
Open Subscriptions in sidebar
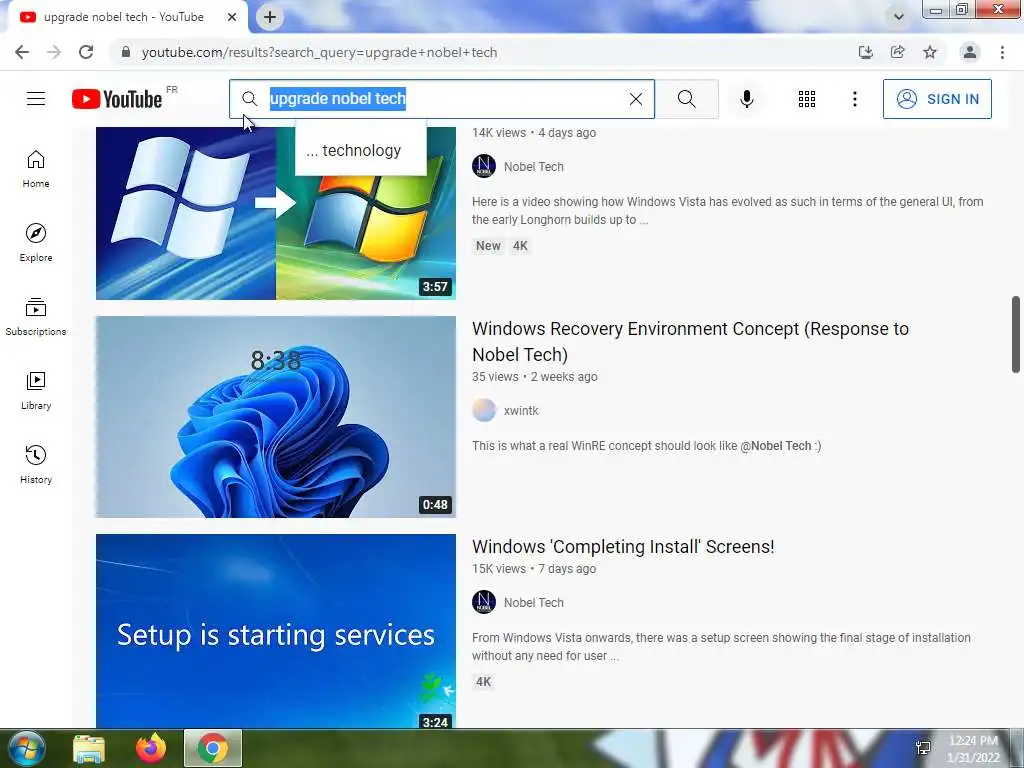pos(36,317)
